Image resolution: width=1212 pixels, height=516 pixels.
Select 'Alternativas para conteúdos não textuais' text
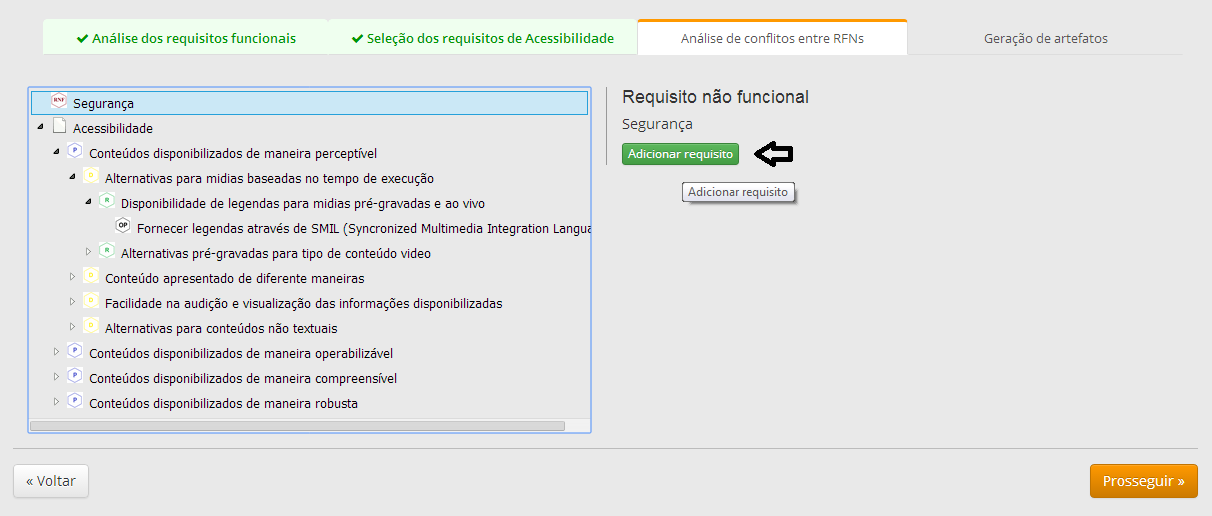coord(221,329)
